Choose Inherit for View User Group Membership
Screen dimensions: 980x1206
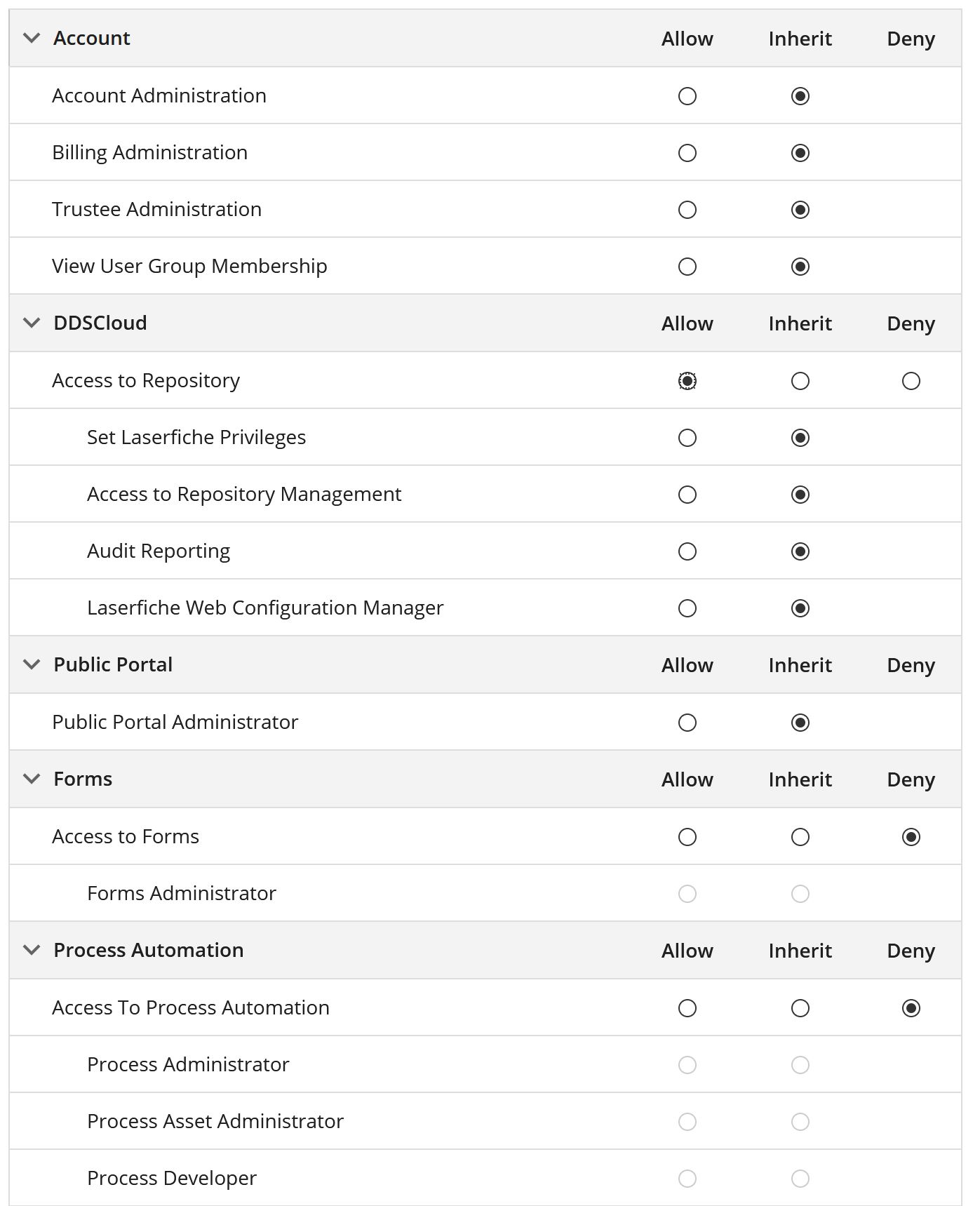tap(800, 267)
